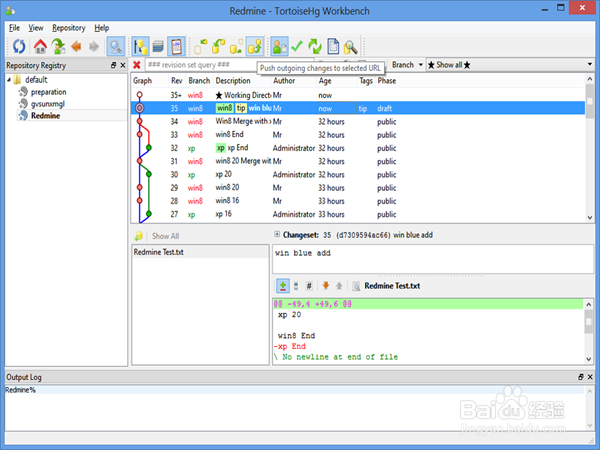Screen dimensions: 600x450
Task: Float the Repository Registry panel
Action: (x=113, y=65)
